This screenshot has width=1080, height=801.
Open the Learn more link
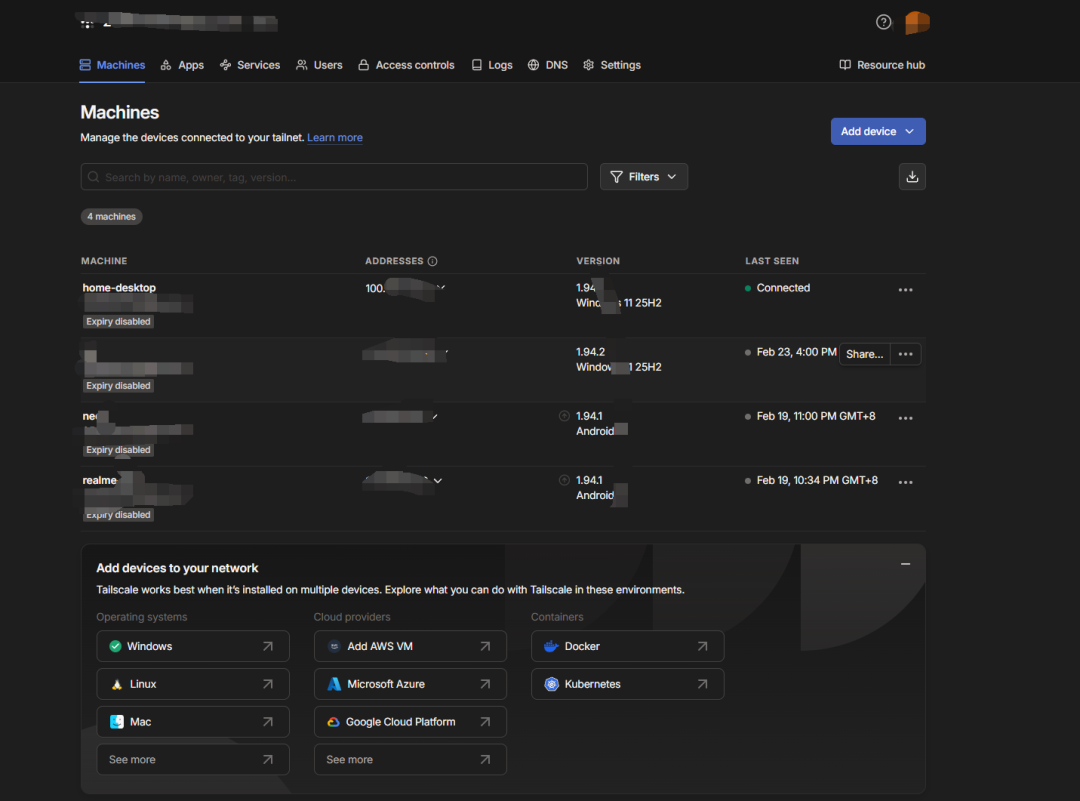(335, 138)
